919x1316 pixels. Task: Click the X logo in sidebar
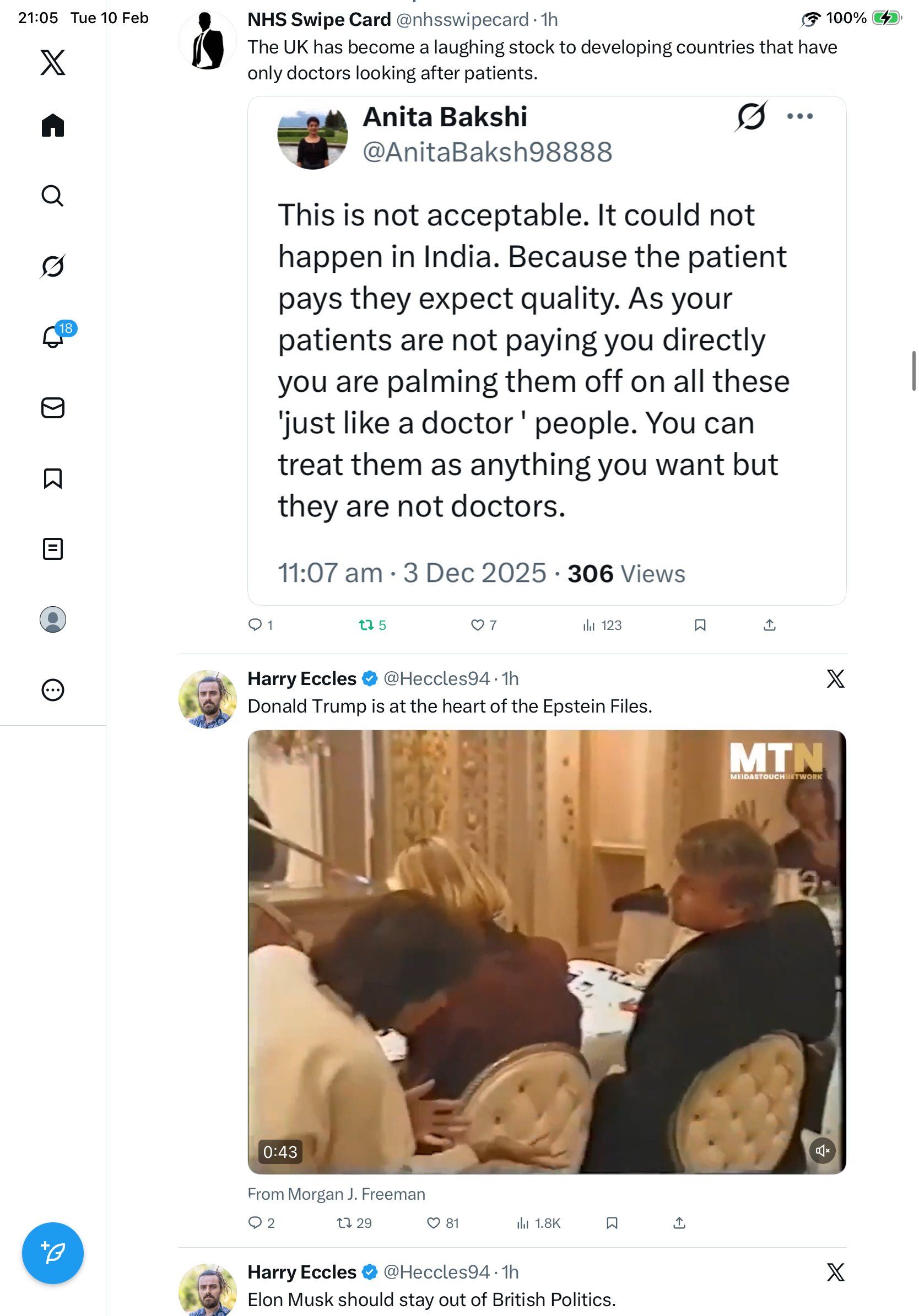pos(53,62)
